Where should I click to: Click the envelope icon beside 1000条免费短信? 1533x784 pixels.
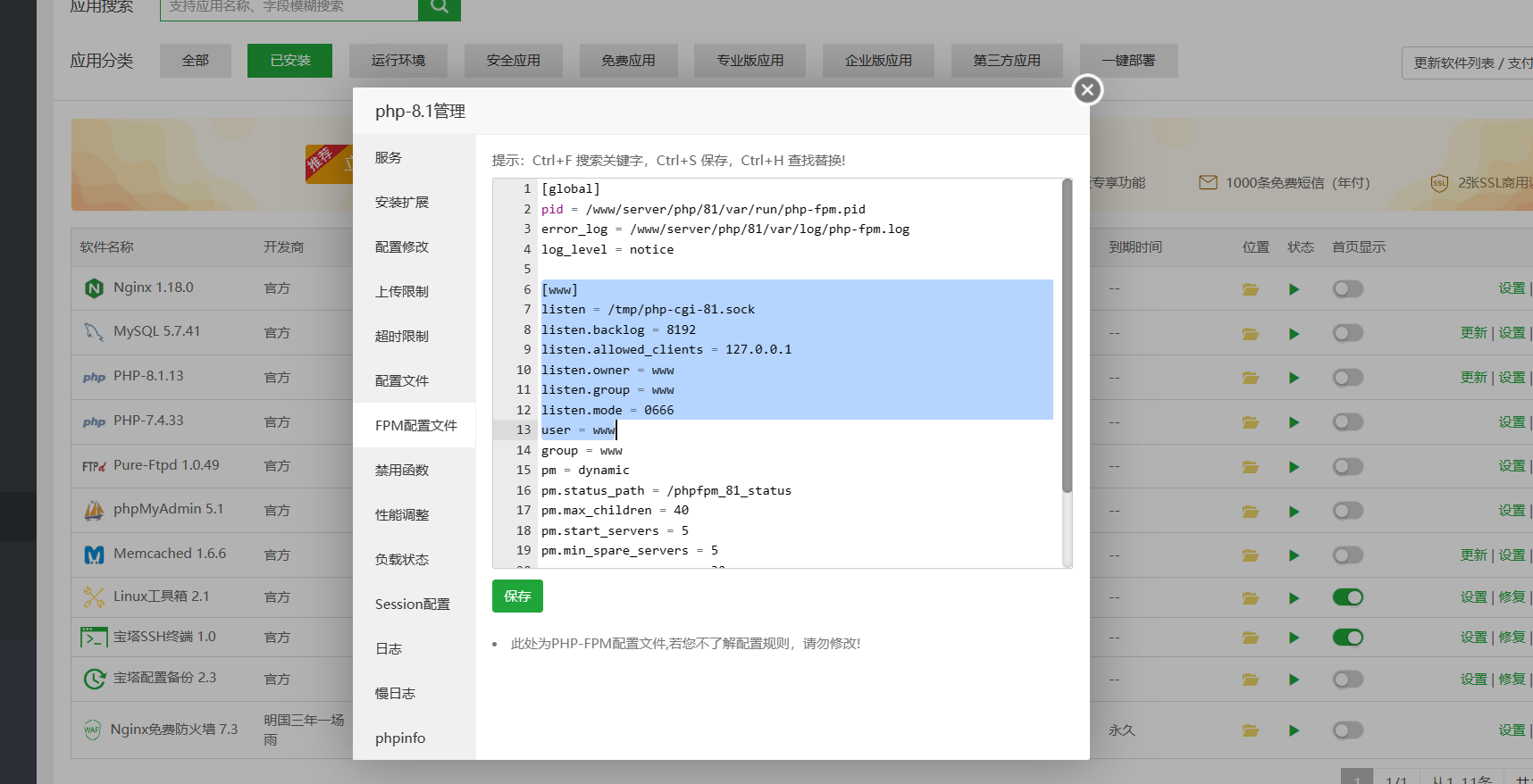coord(1208,182)
